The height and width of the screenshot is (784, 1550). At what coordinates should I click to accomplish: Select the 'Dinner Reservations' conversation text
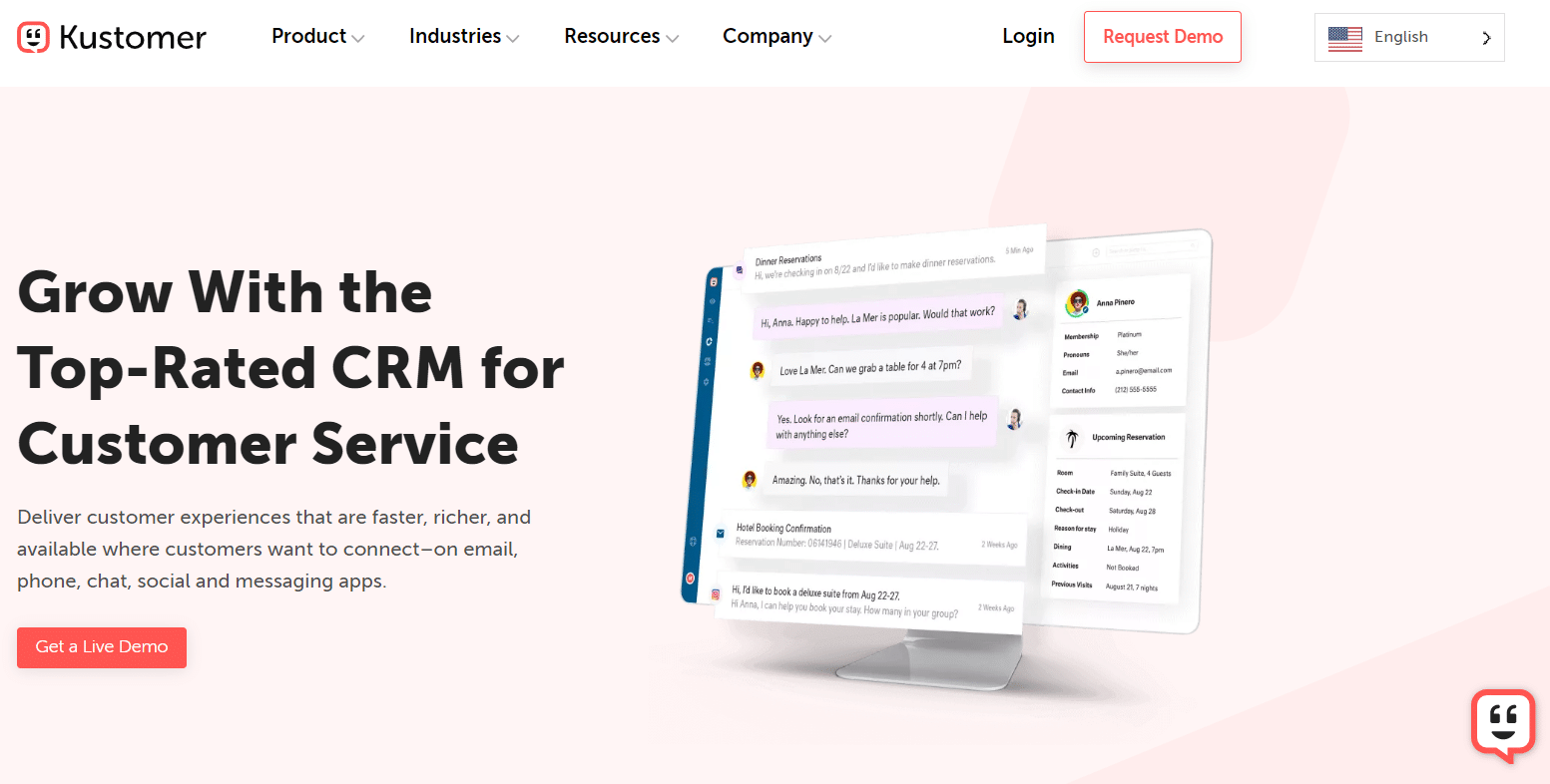coord(788,260)
